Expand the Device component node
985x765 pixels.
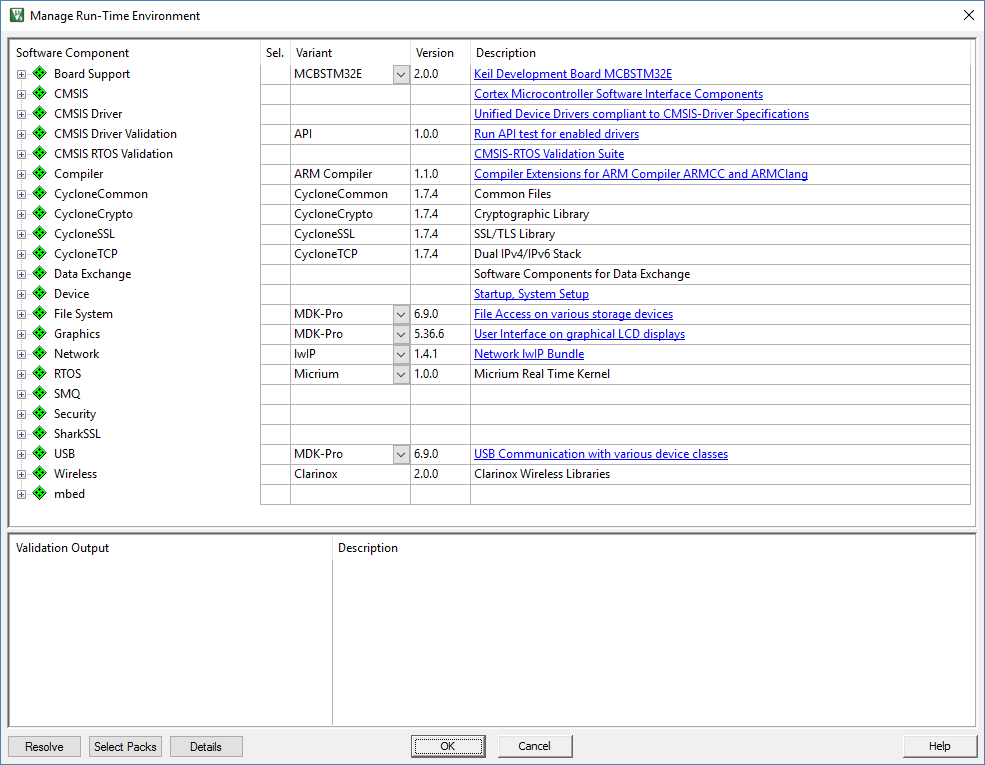tap(21, 294)
